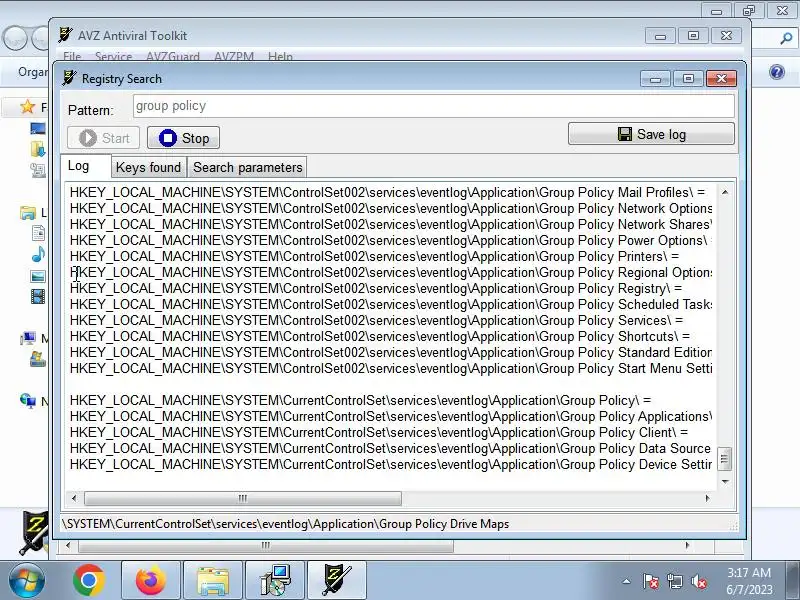
Task: Click the AVZ main window horizontal scrollbar thumb
Action: tap(265, 545)
